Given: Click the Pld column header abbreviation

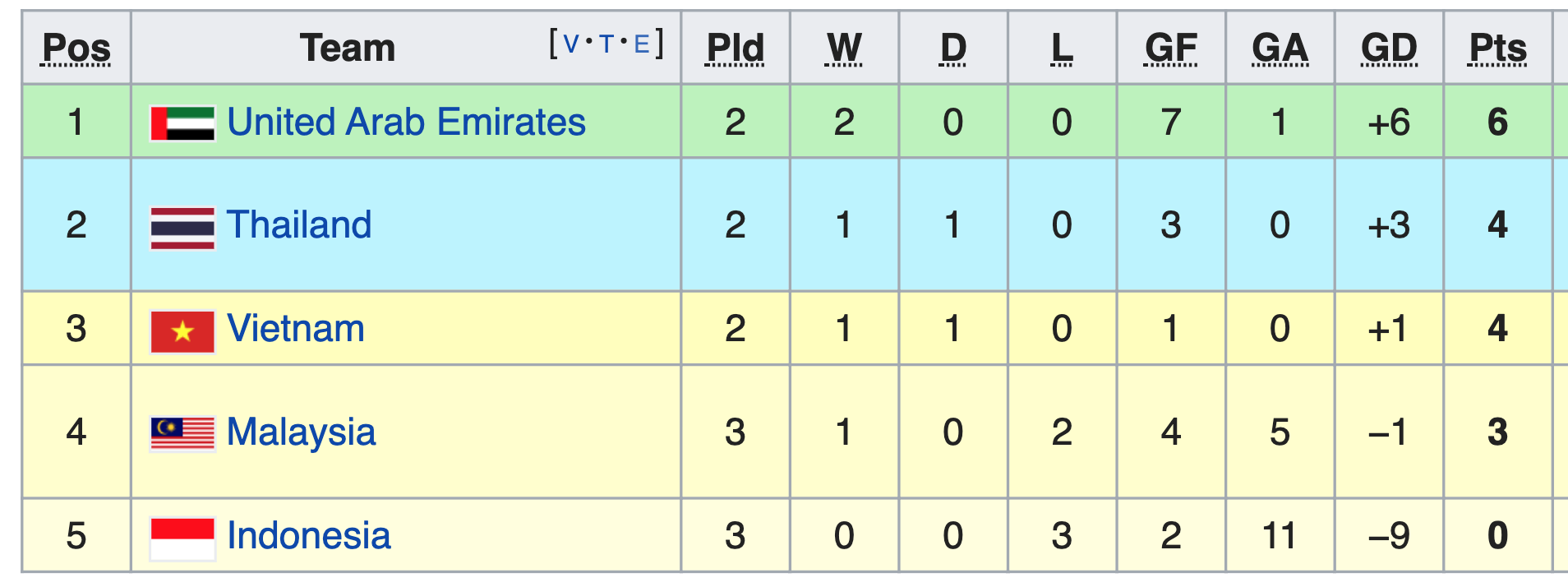Looking at the screenshot, I should pos(736,48).
